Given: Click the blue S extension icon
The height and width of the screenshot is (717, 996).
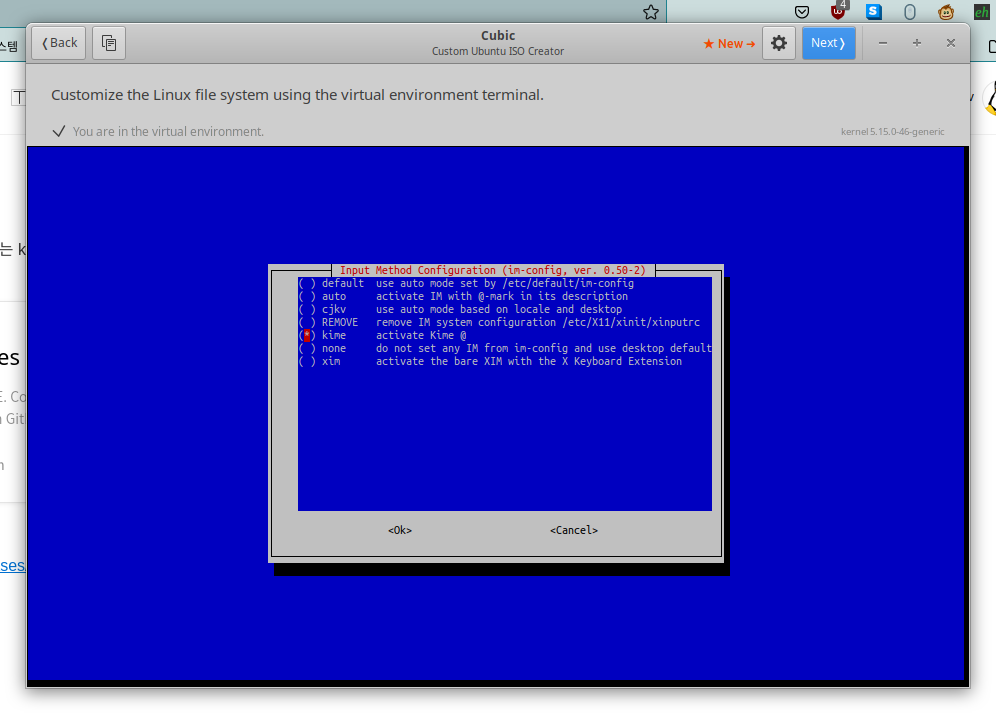Looking at the screenshot, I should [x=874, y=11].
